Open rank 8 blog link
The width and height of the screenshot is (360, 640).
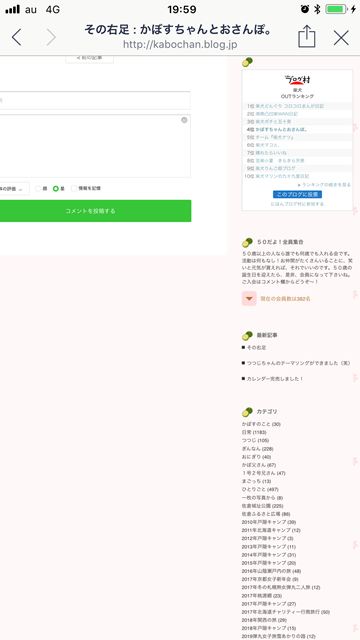click(280, 160)
